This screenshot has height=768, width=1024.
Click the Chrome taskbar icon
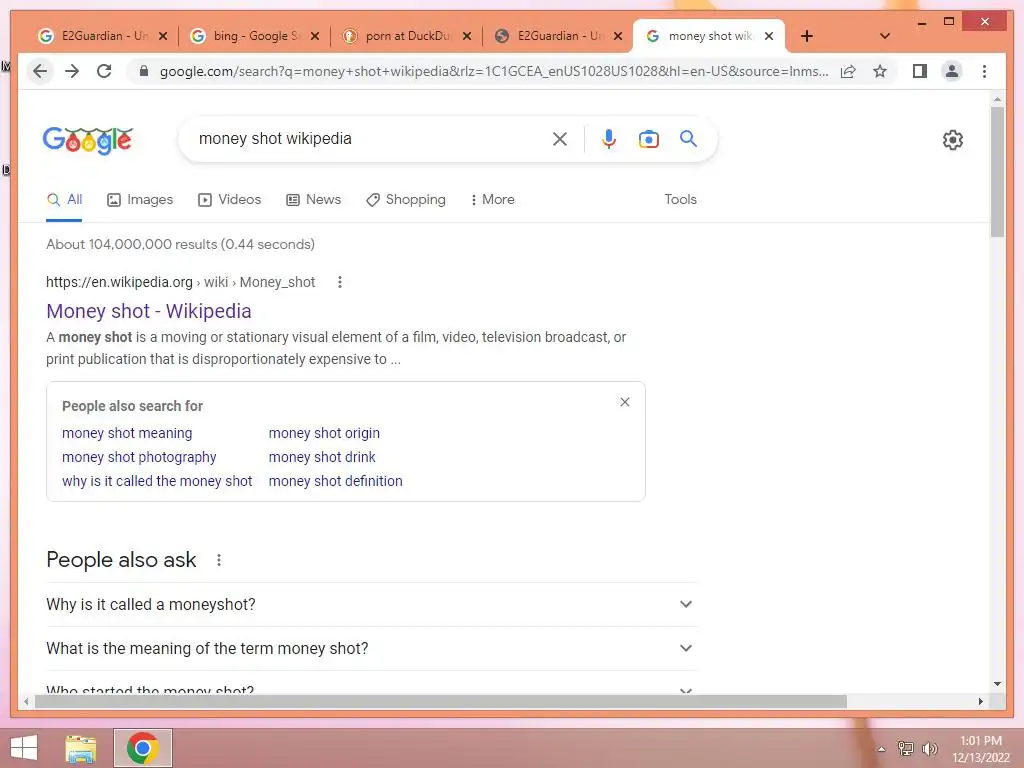pos(143,748)
